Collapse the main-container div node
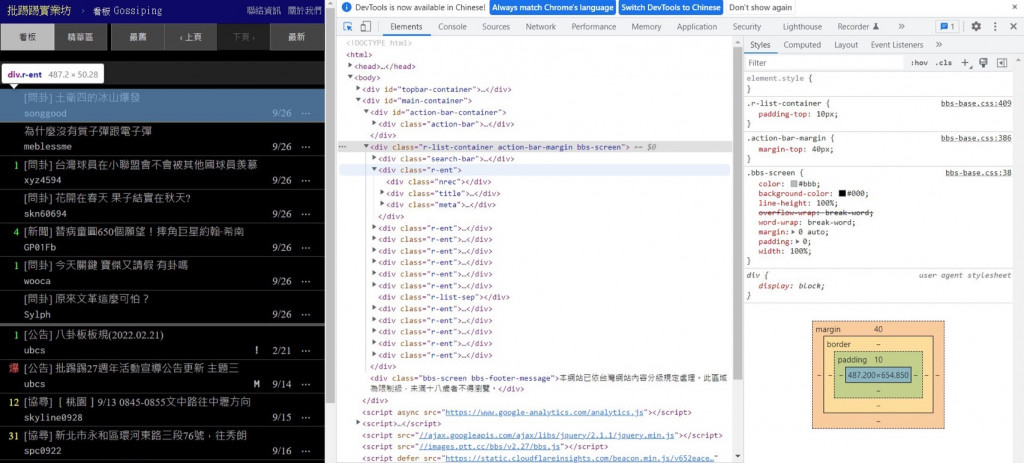This screenshot has height=463, width=1024. 359,101
